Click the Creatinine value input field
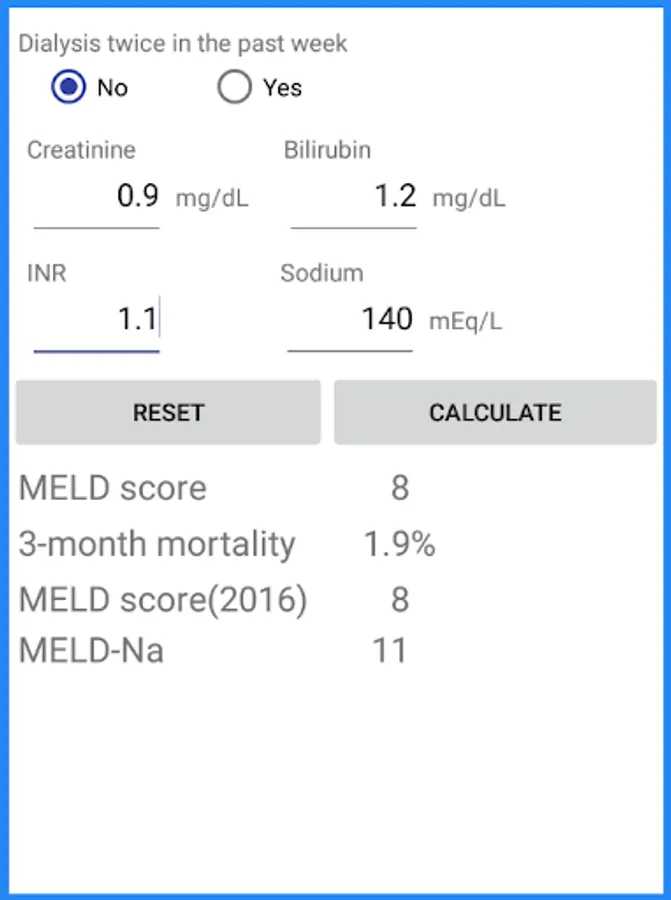Screen dimensions: 671x900 point(97,197)
